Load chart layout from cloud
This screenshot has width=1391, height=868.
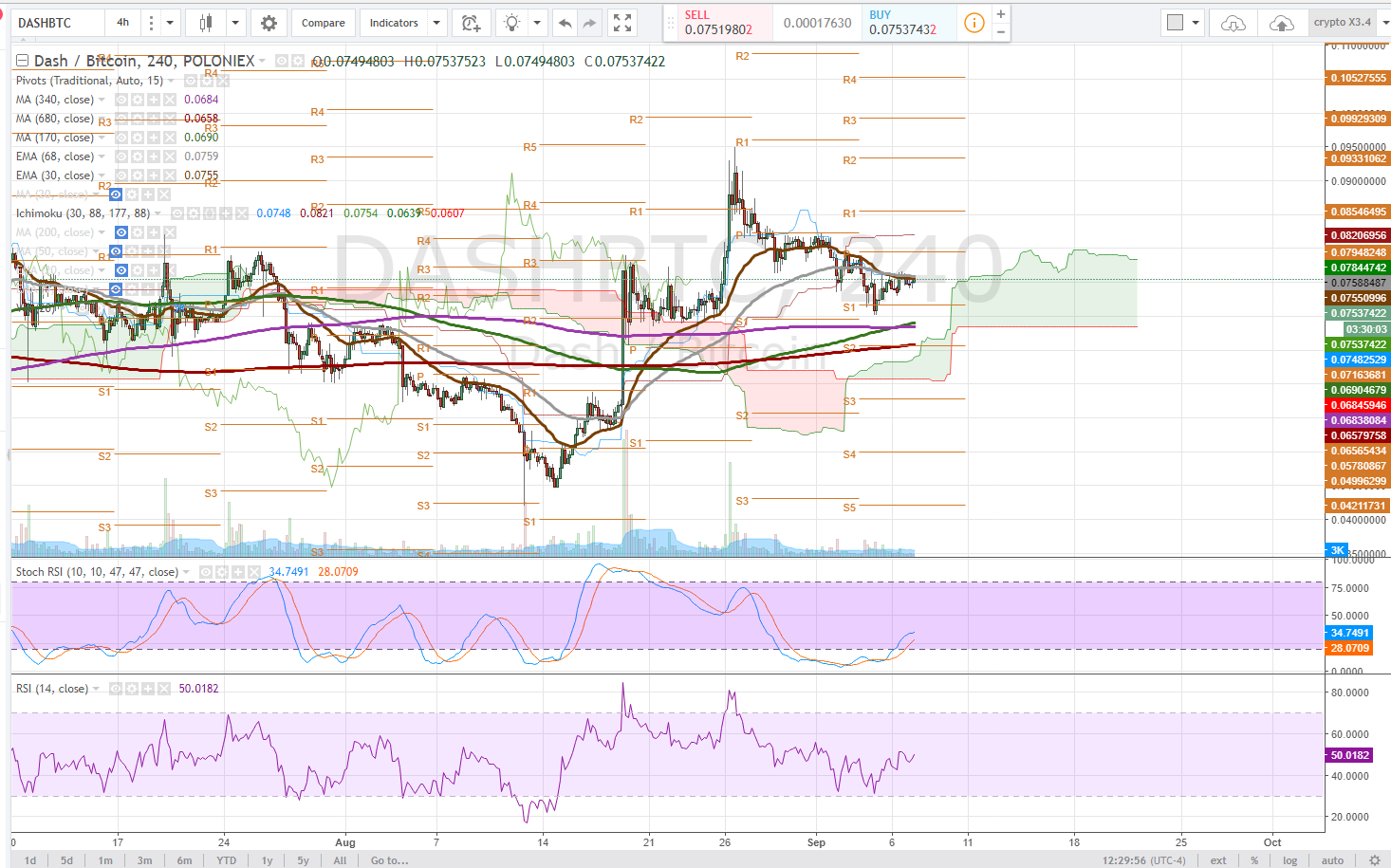click(x=1233, y=23)
